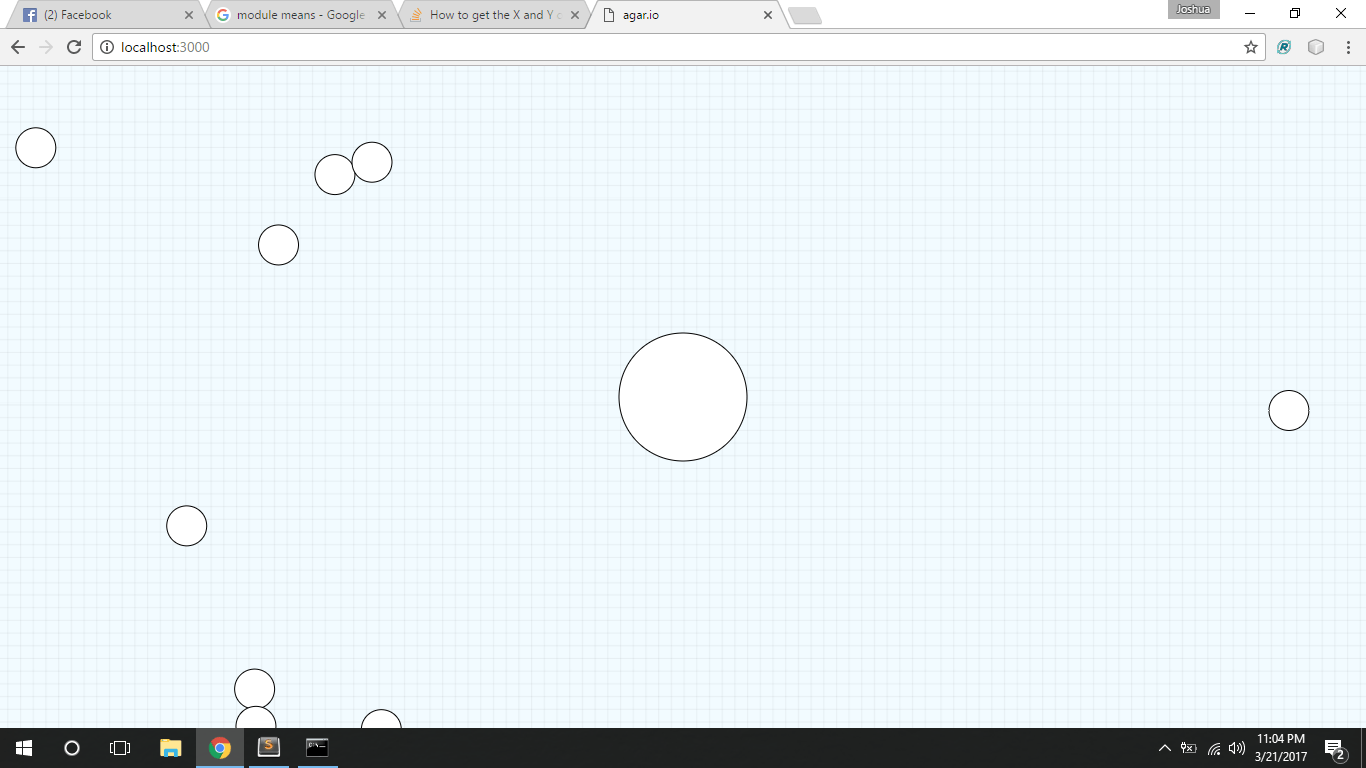Click the largest circle in the game

coord(683,397)
